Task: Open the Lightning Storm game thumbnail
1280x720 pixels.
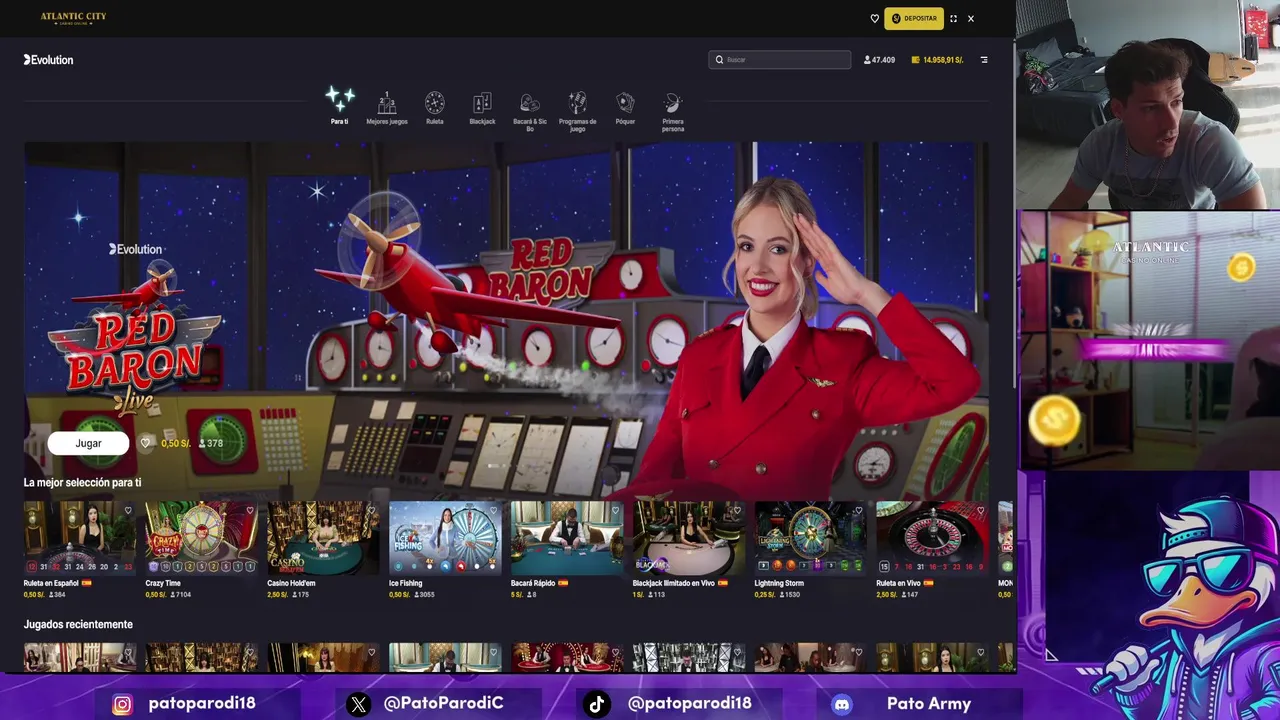Action: click(810, 537)
